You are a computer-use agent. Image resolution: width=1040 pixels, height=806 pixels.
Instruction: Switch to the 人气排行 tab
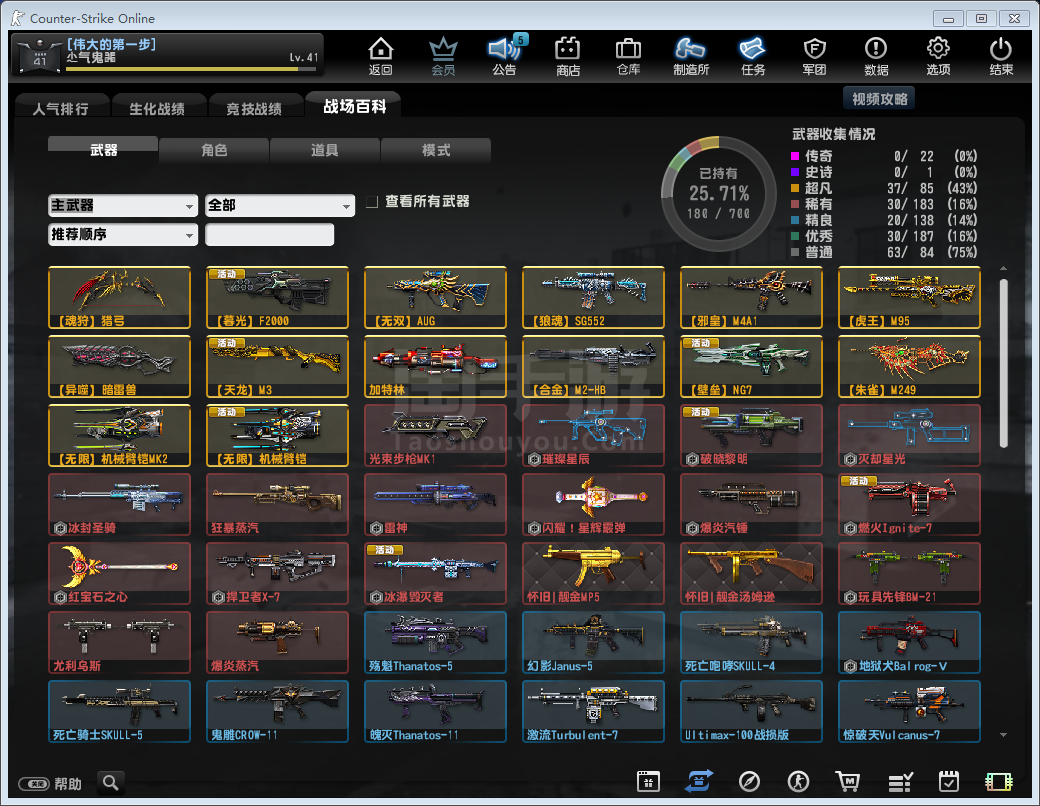point(60,108)
